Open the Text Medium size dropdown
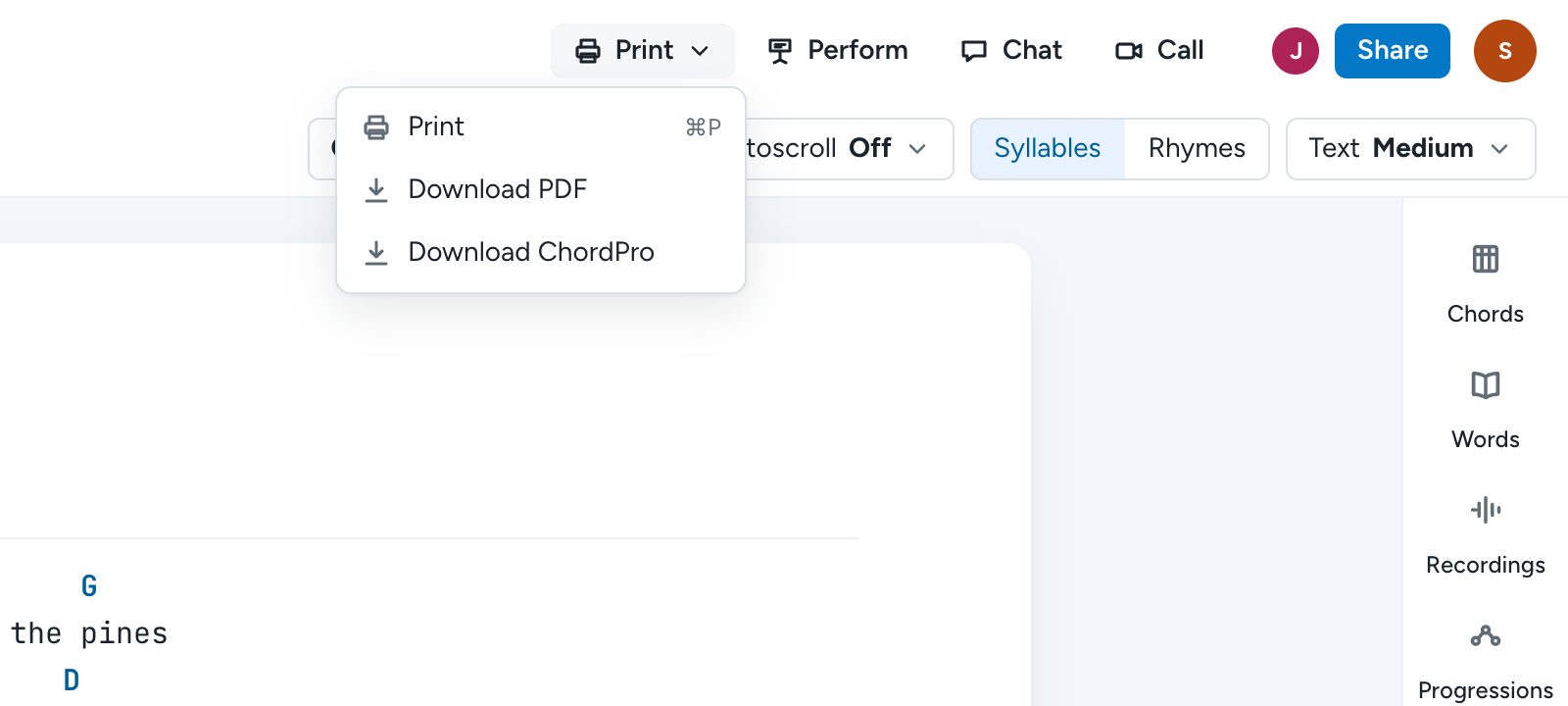Screen dimensions: 1568x706 click(x=1411, y=149)
